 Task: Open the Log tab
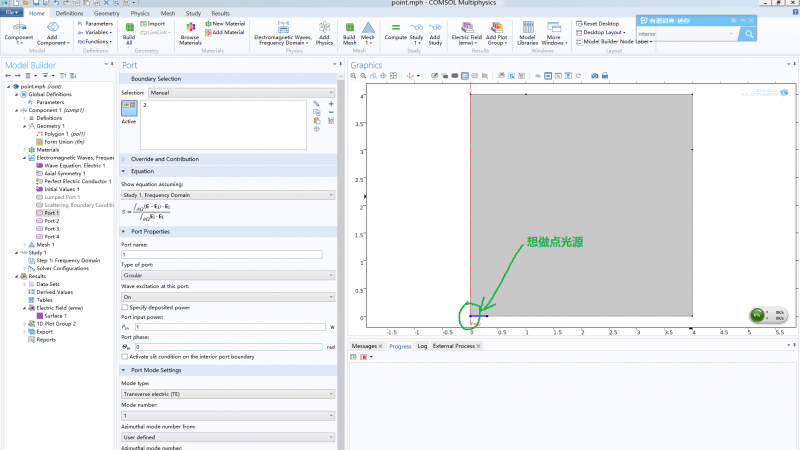coord(421,346)
